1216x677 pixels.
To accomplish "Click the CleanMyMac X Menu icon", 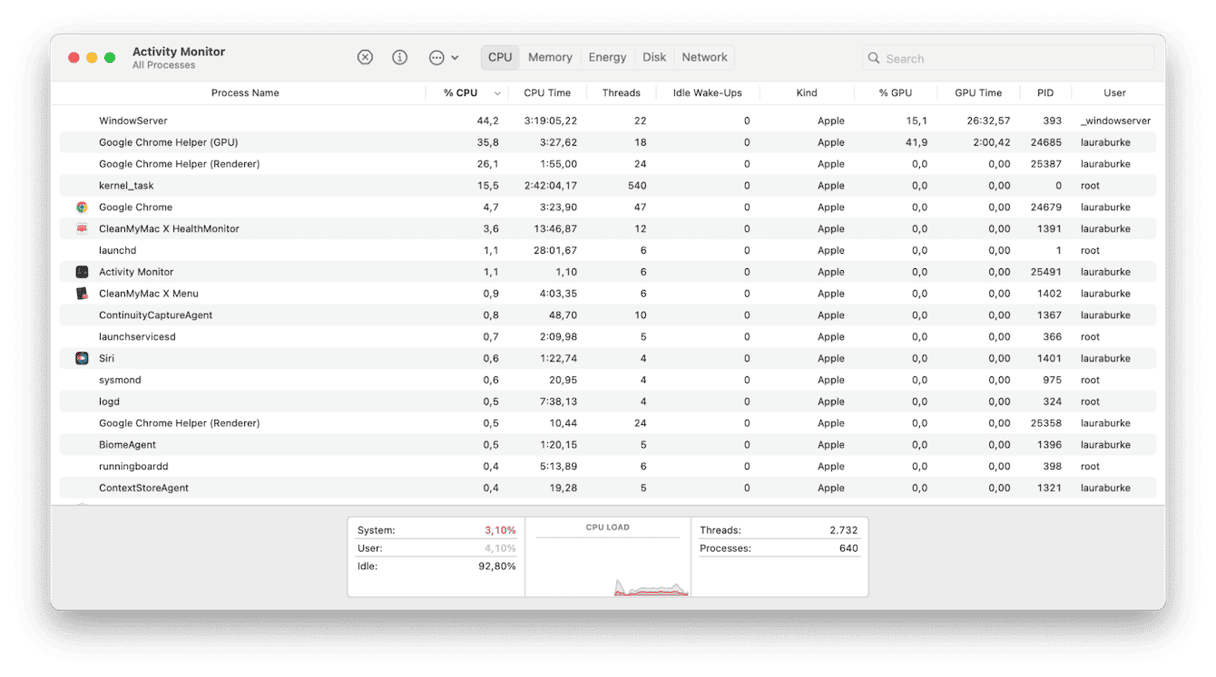I will (82, 293).
